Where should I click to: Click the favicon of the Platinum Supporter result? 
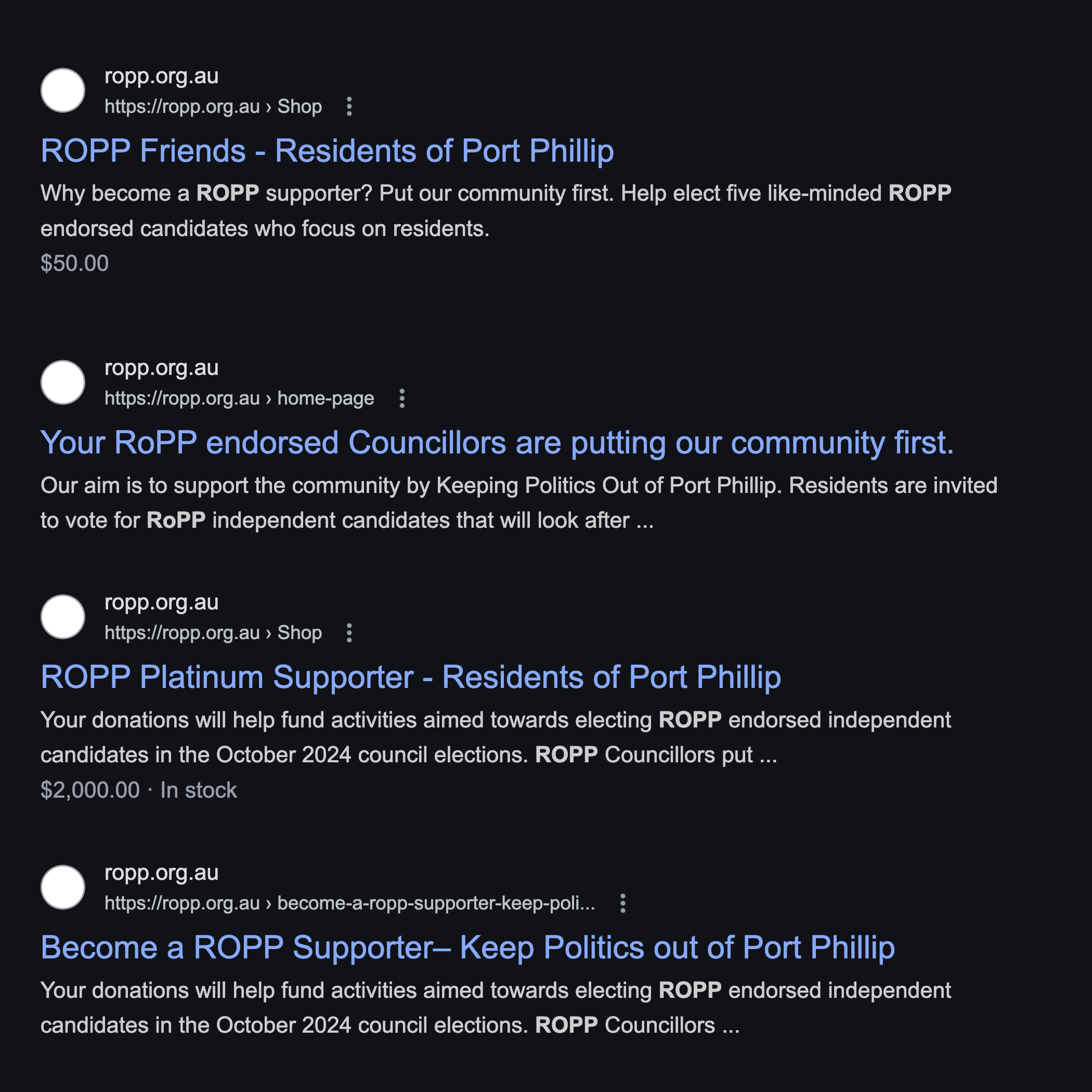(x=63, y=617)
